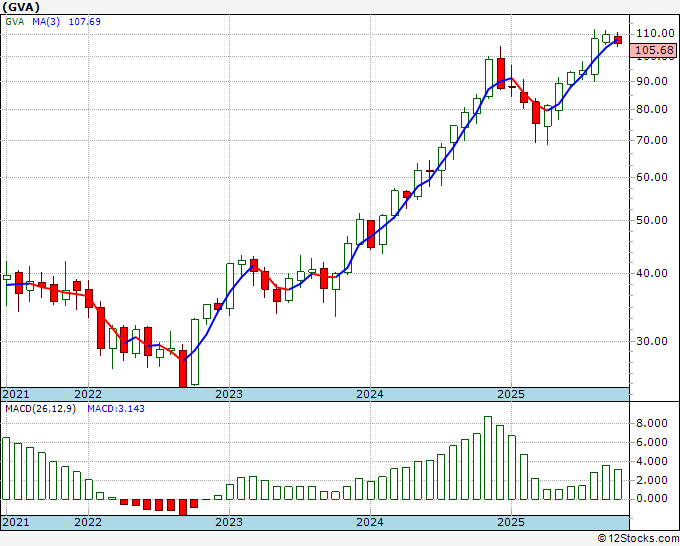
Task: Click the 50.00 price axis label
Action: pyautogui.click(x=652, y=220)
